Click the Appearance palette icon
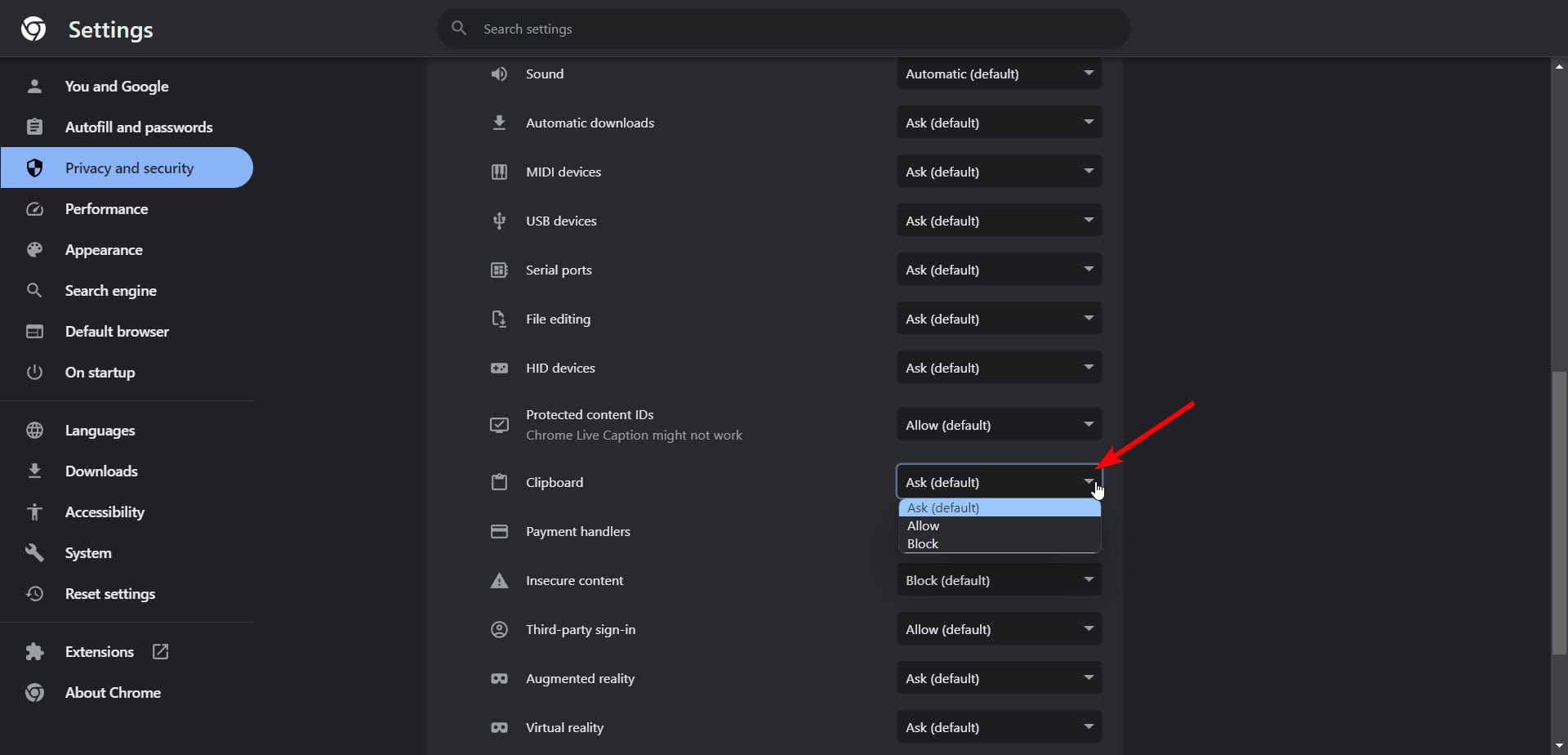The width and height of the screenshot is (1568, 755). (x=34, y=249)
